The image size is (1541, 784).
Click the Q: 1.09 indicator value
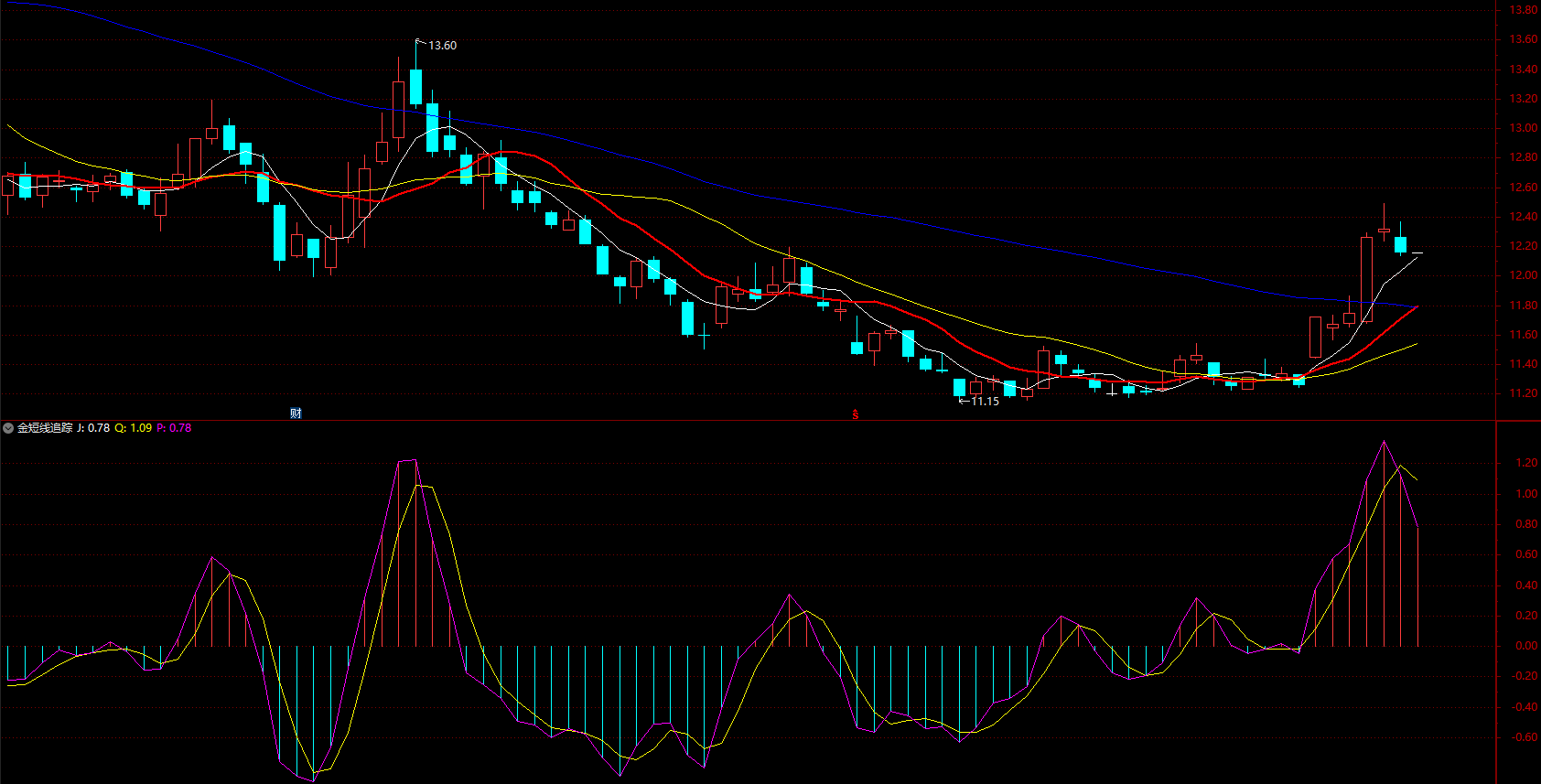[134, 428]
